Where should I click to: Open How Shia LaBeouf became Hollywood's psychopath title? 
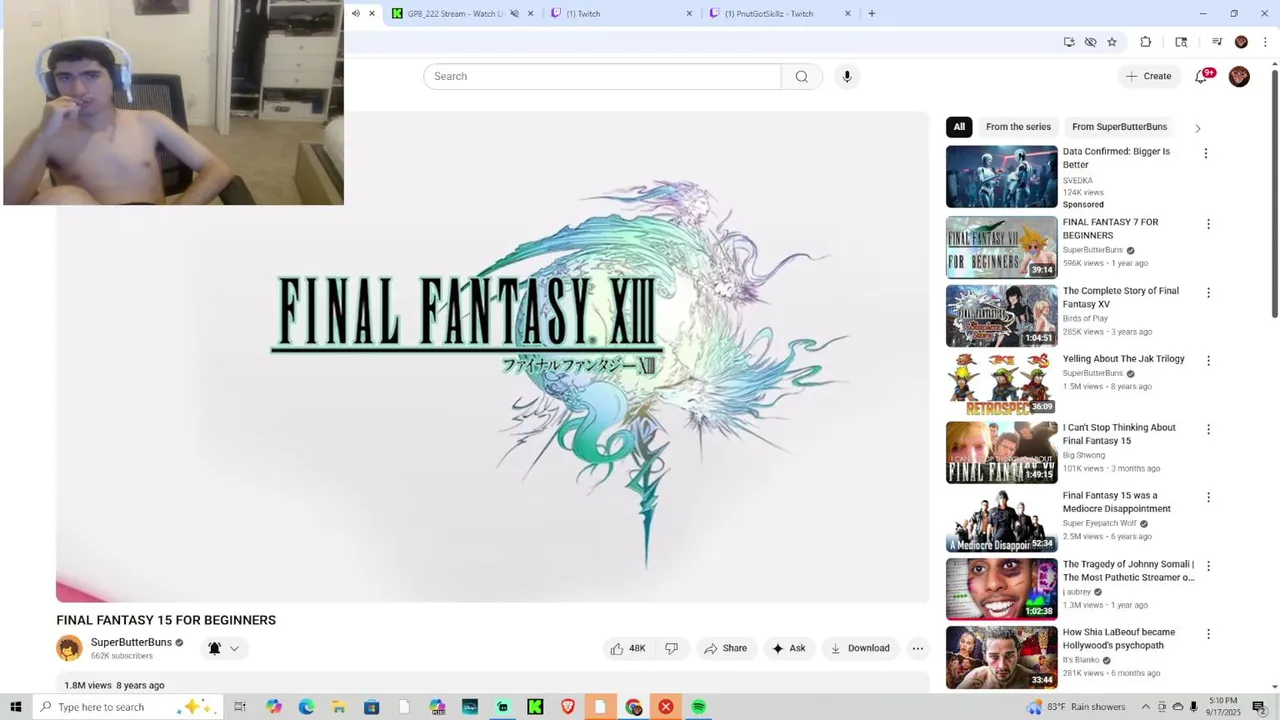click(1118, 639)
